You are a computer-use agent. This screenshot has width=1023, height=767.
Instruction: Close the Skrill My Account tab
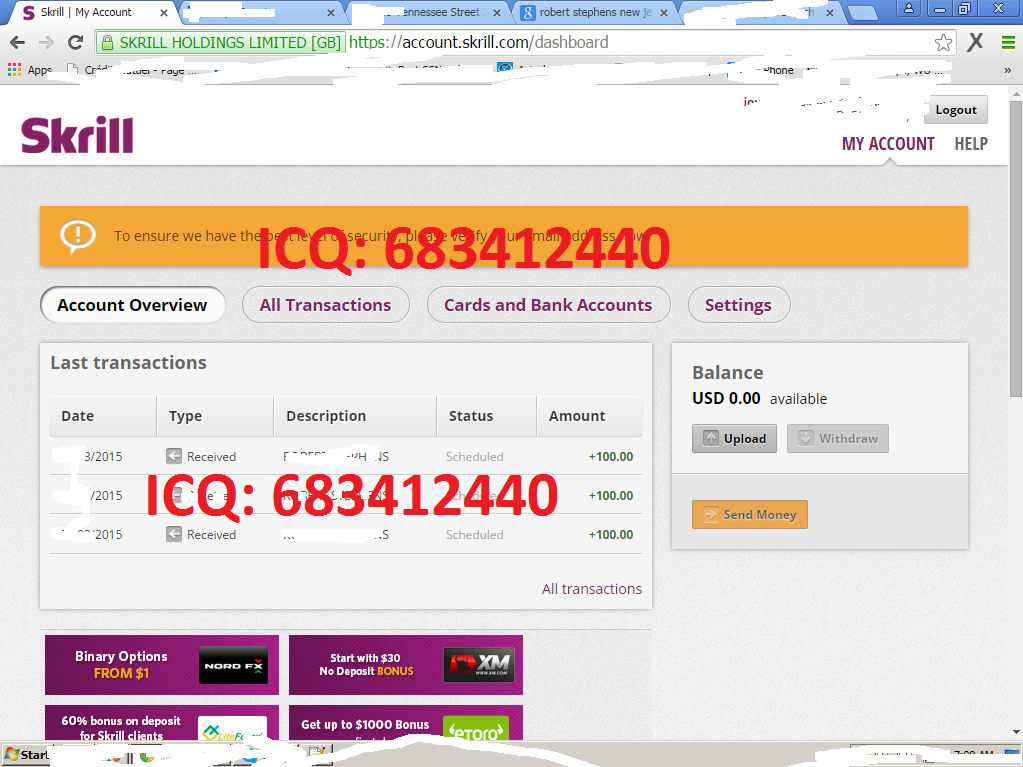(164, 13)
